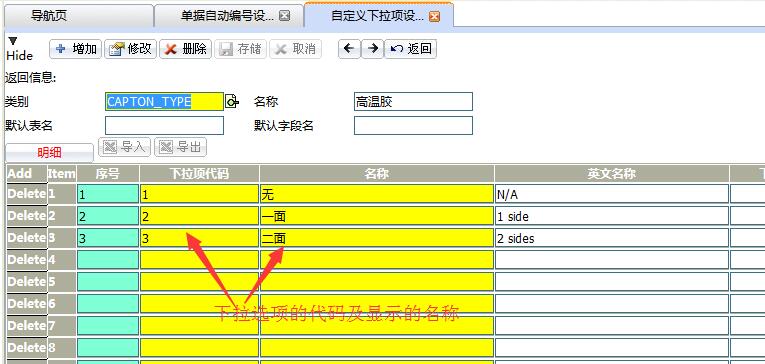Click Add in the grid header
765x364 pixels.
click(x=20, y=174)
